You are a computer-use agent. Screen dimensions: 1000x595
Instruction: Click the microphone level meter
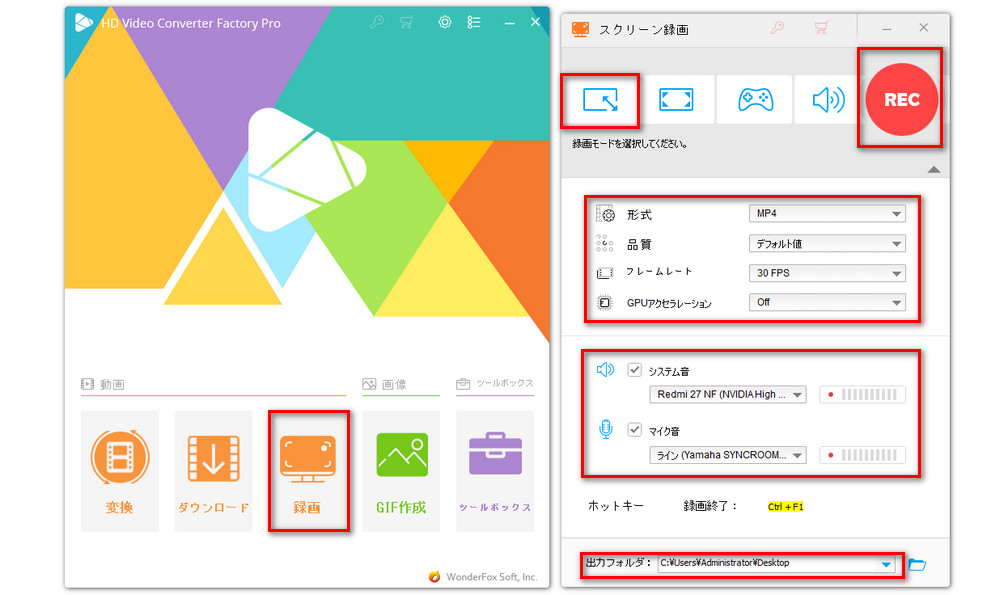coord(862,455)
